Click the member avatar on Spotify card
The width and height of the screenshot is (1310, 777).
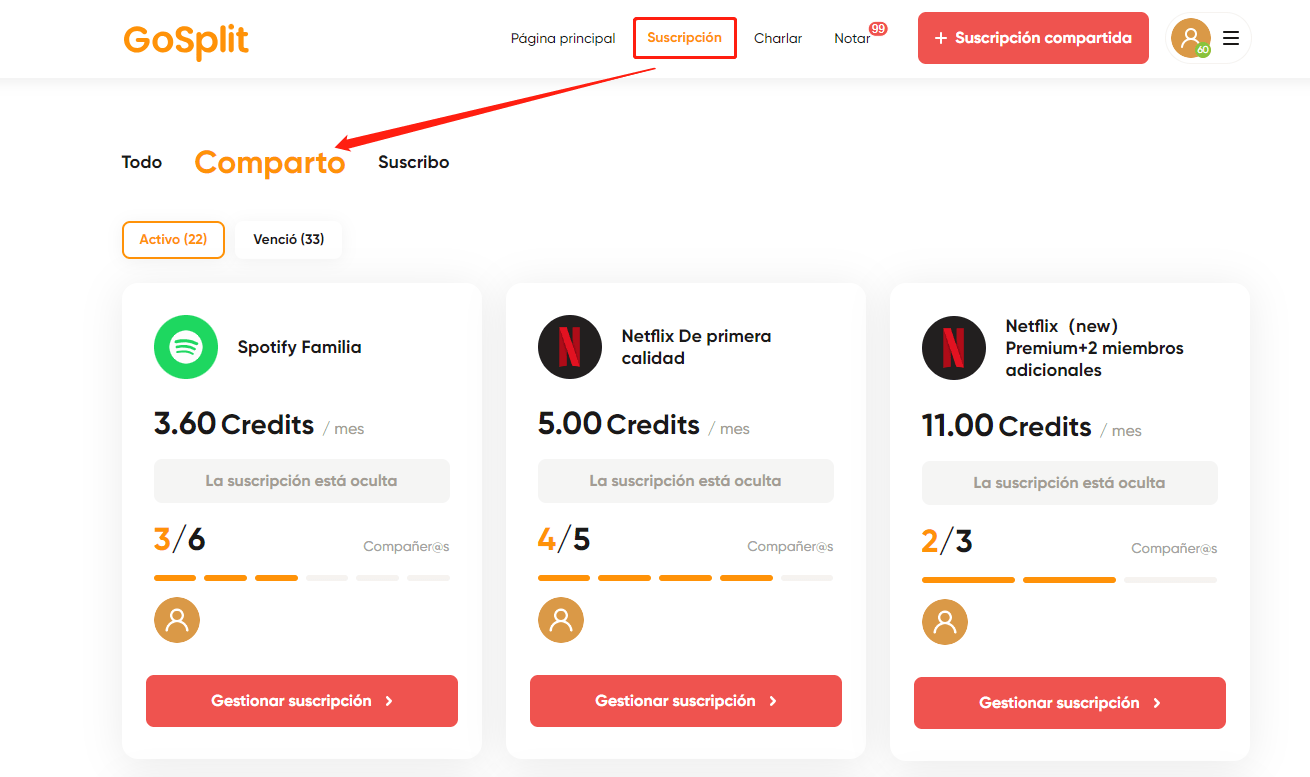[177, 620]
